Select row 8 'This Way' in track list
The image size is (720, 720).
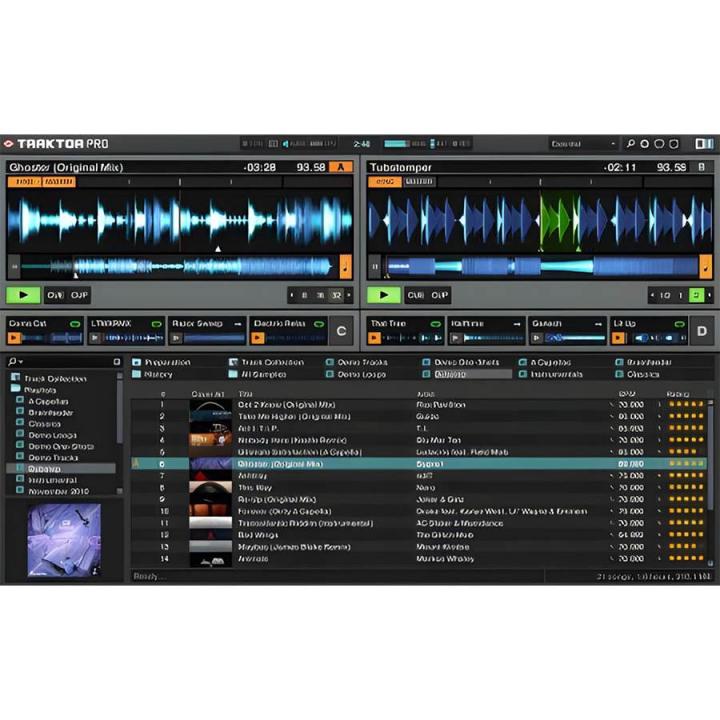point(419,487)
